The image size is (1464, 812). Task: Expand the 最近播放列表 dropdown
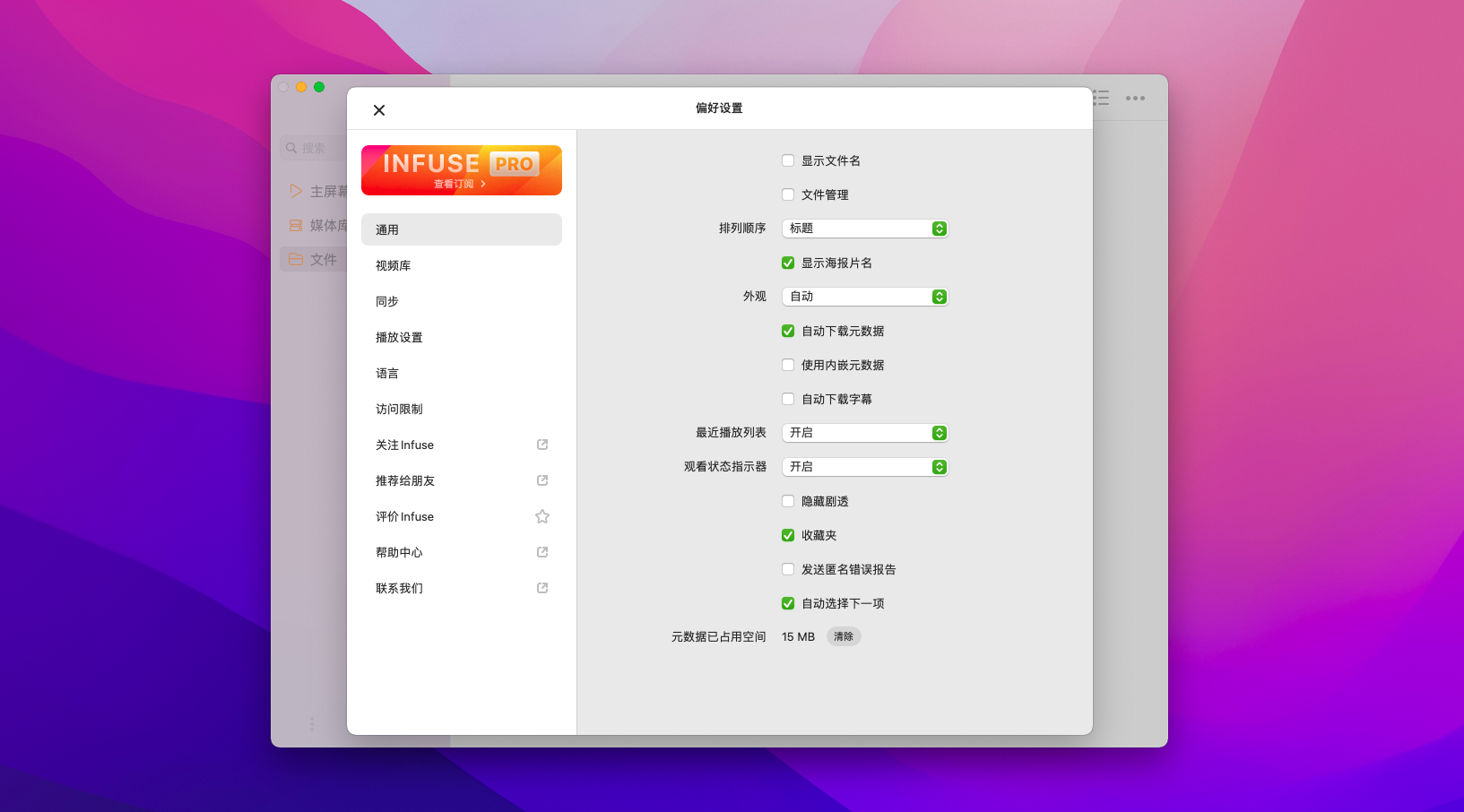coord(865,433)
